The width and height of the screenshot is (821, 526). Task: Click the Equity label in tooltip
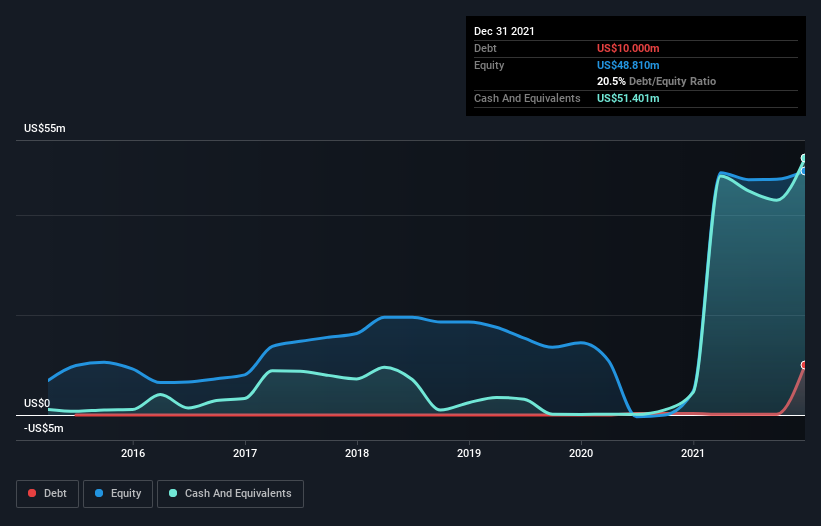point(489,65)
